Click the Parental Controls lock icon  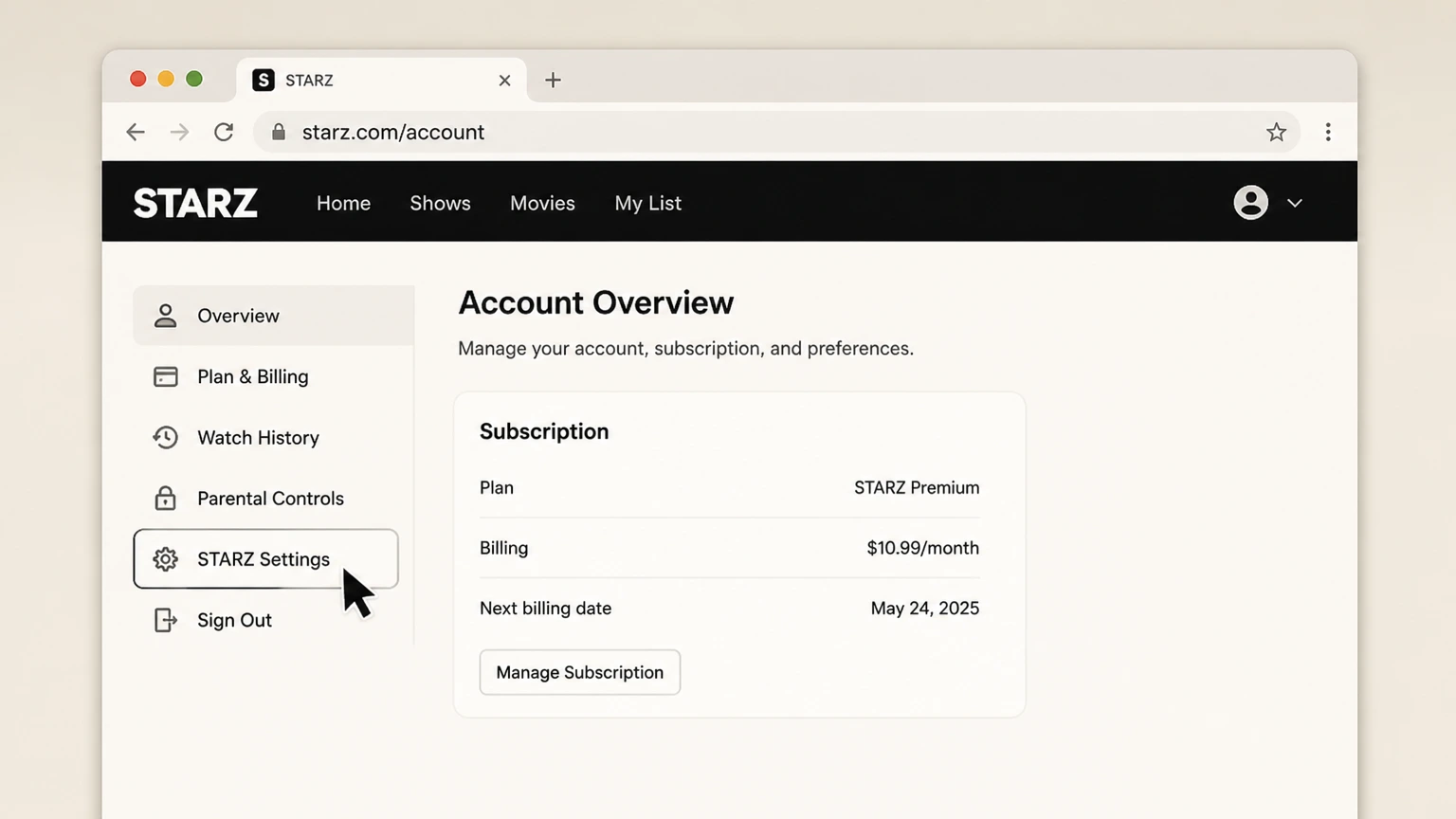coord(165,498)
